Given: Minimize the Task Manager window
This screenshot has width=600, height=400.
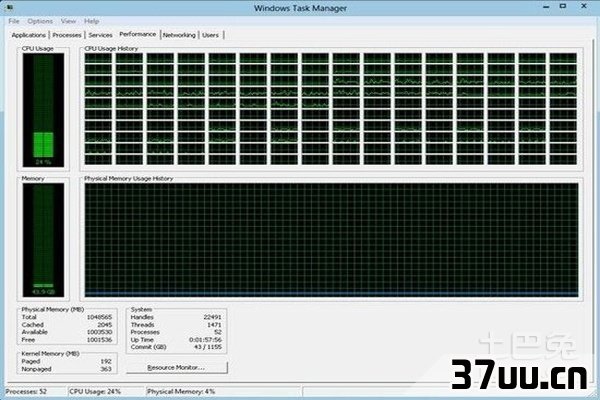Looking at the screenshot, I should [546, 7].
